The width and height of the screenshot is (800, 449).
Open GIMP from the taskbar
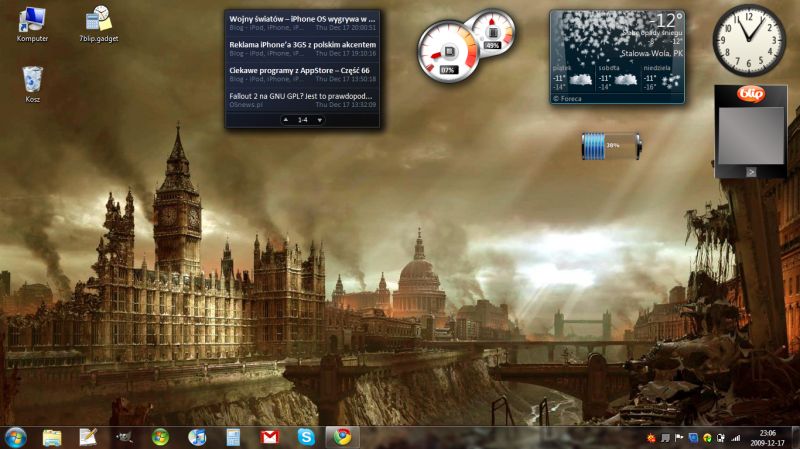(x=124, y=437)
